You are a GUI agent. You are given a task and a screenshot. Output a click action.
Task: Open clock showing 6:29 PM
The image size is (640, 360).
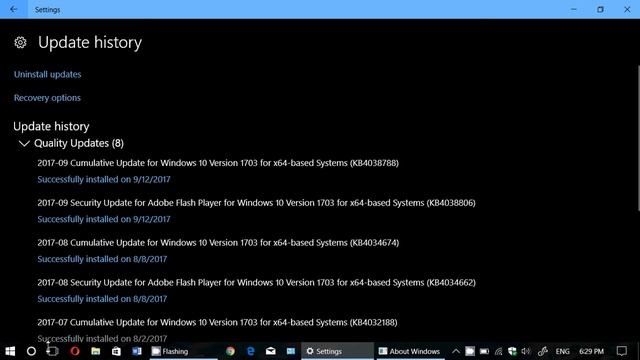coord(591,351)
